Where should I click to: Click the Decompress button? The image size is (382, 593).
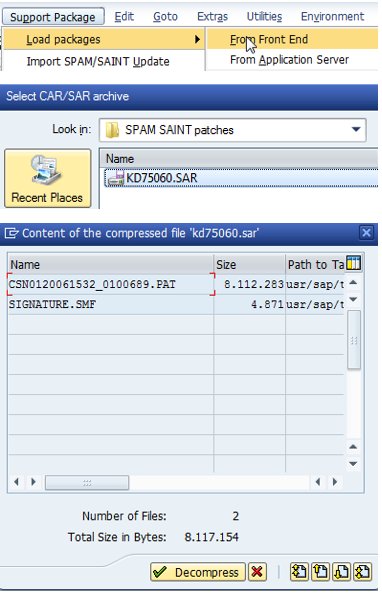point(198,572)
